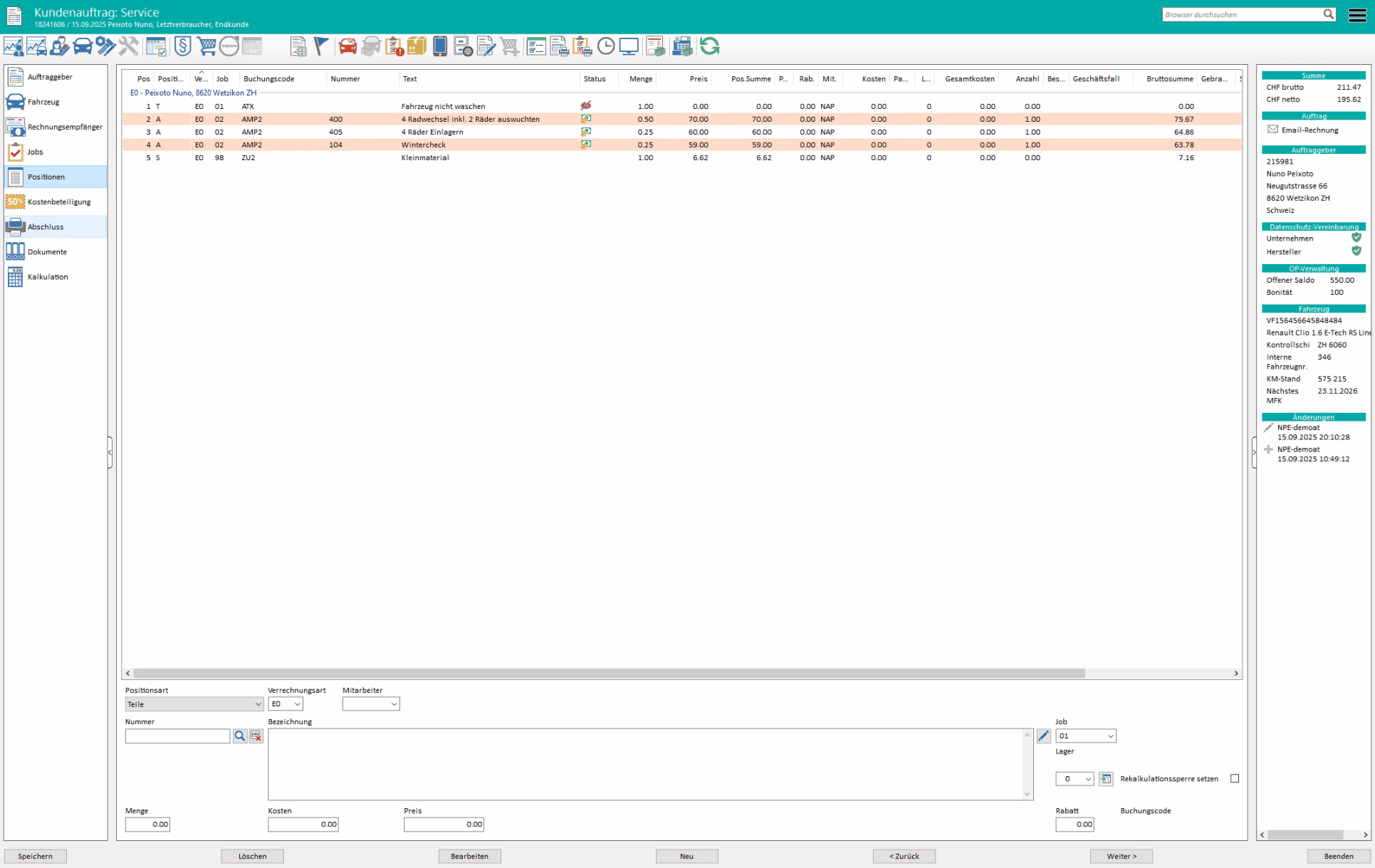Click the blue flag toolbar icon

321,47
